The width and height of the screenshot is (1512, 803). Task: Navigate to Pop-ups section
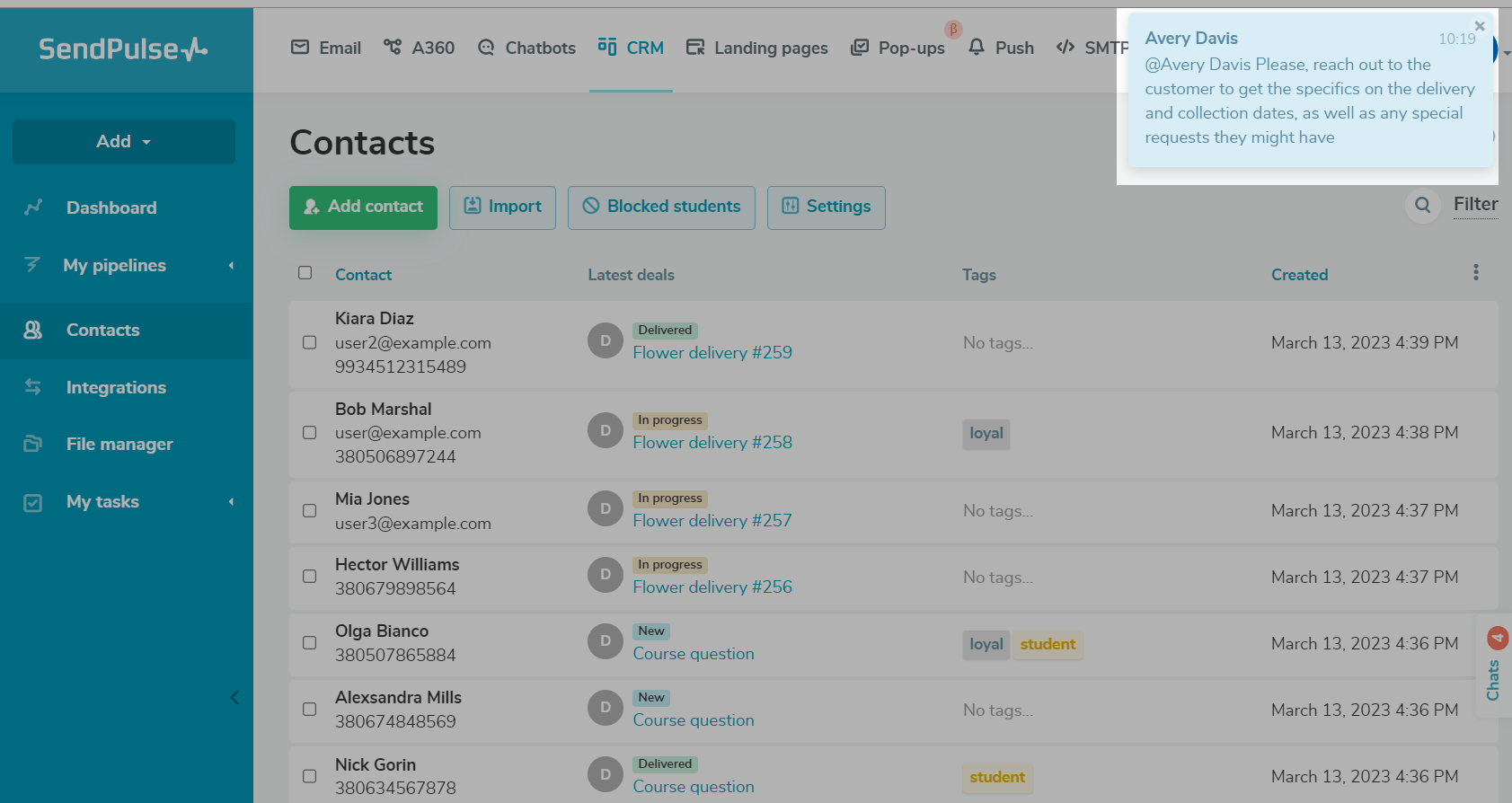(x=898, y=48)
